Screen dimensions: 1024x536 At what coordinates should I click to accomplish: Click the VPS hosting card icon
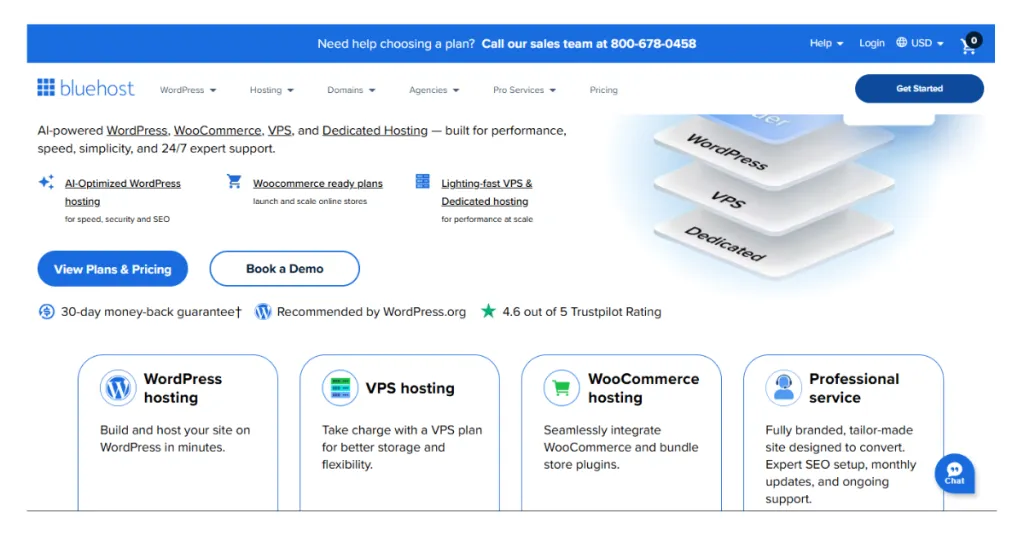pyautogui.click(x=340, y=388)
